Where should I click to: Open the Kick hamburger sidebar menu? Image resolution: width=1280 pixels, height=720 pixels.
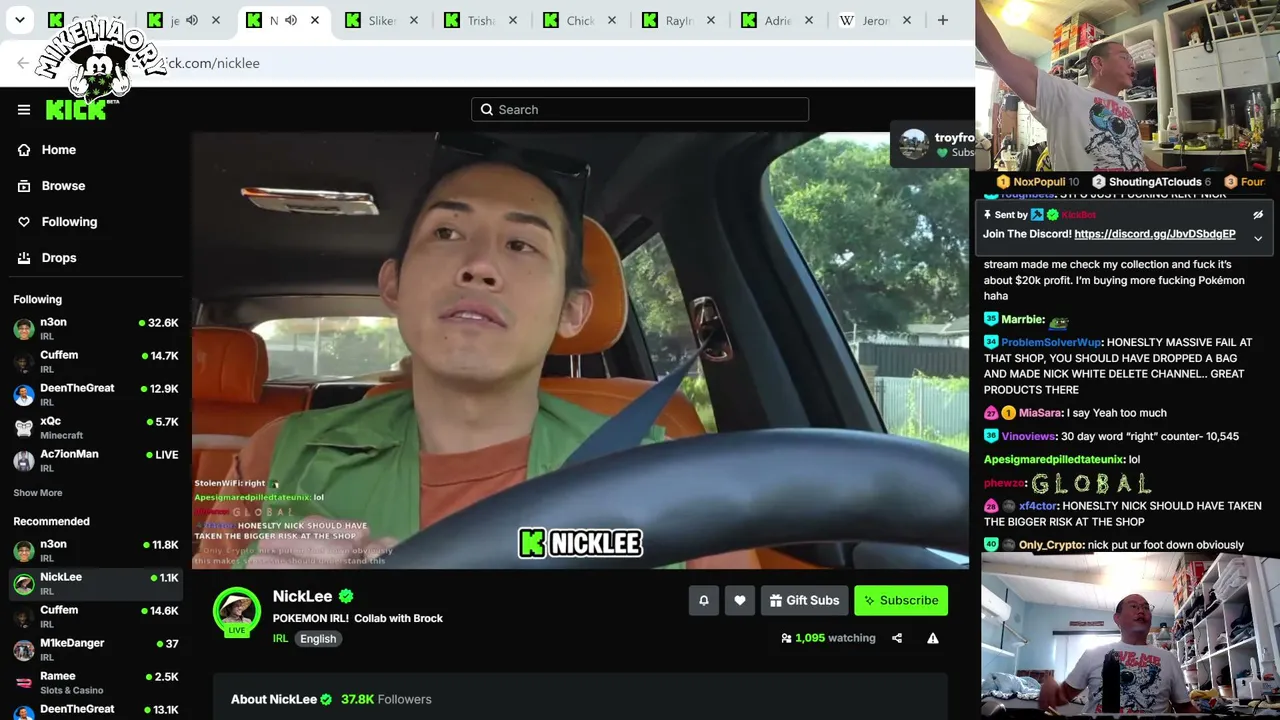(x=24, y=110)
